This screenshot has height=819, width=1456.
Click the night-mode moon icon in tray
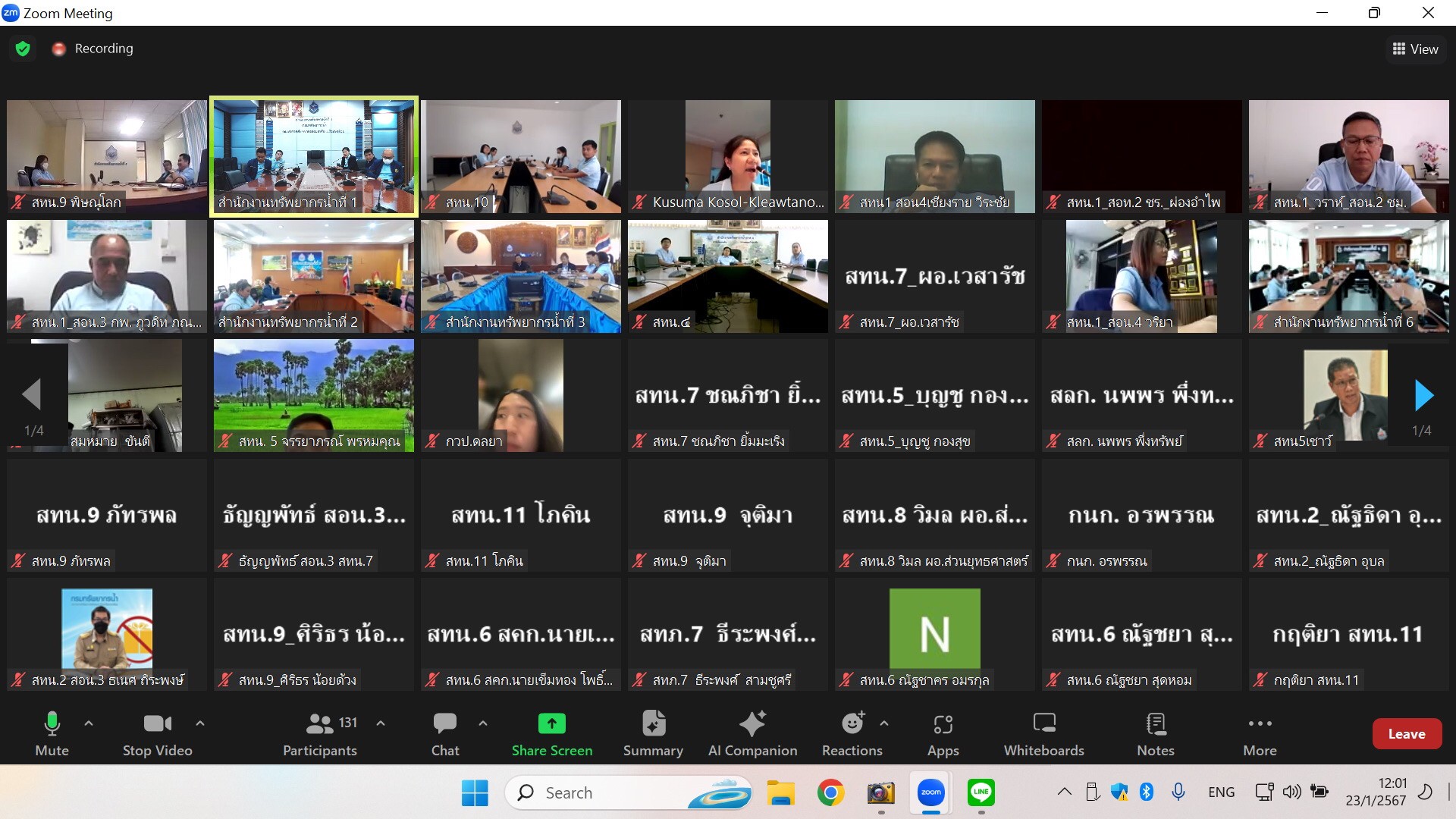tap(1425, 792)
